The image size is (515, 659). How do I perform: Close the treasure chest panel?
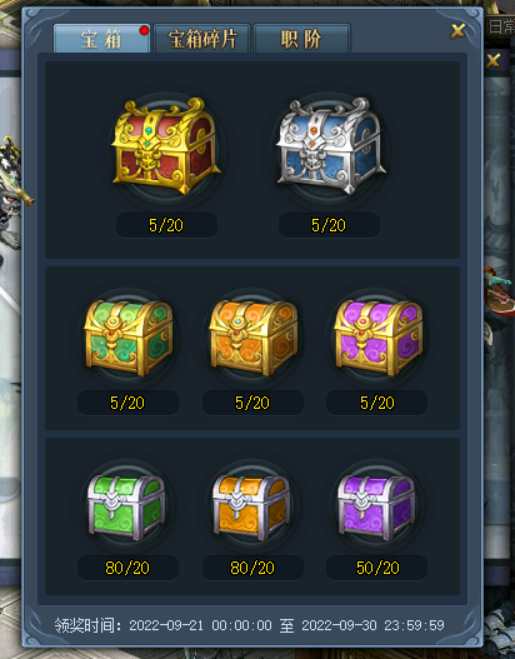[458, 31]
